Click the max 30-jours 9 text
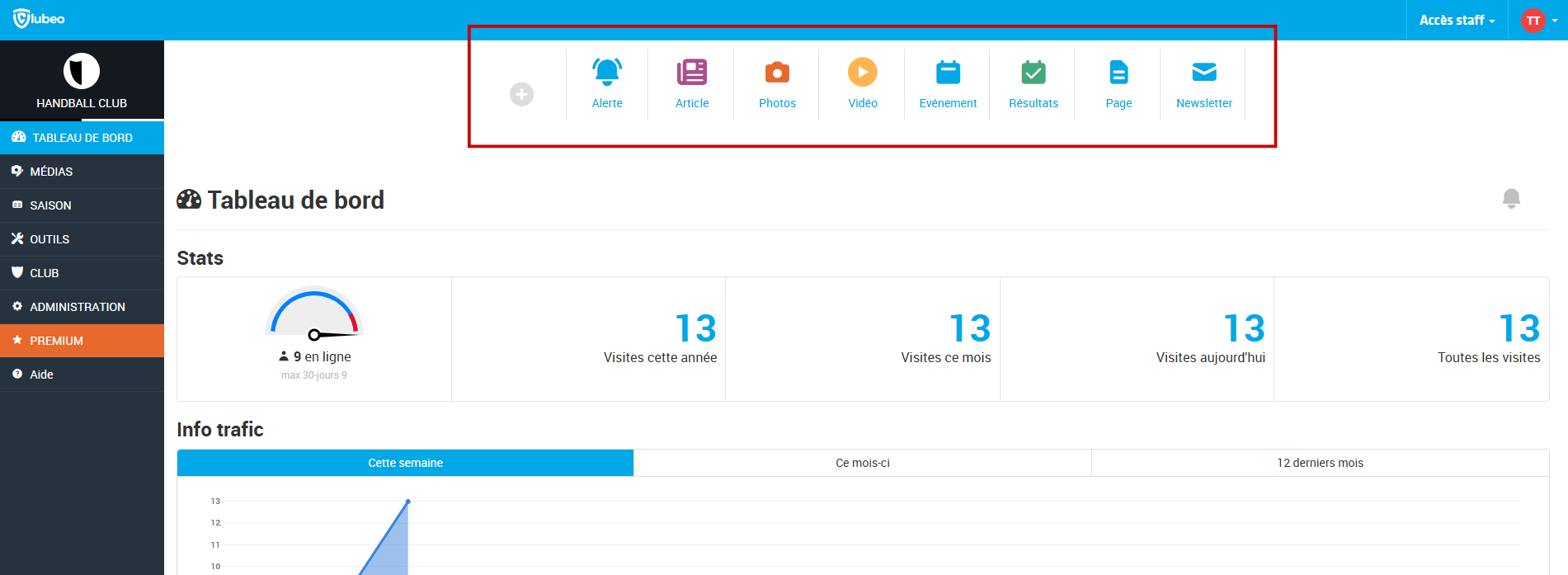This screenshot has height=575, width=1568. (x=314, y=375)
